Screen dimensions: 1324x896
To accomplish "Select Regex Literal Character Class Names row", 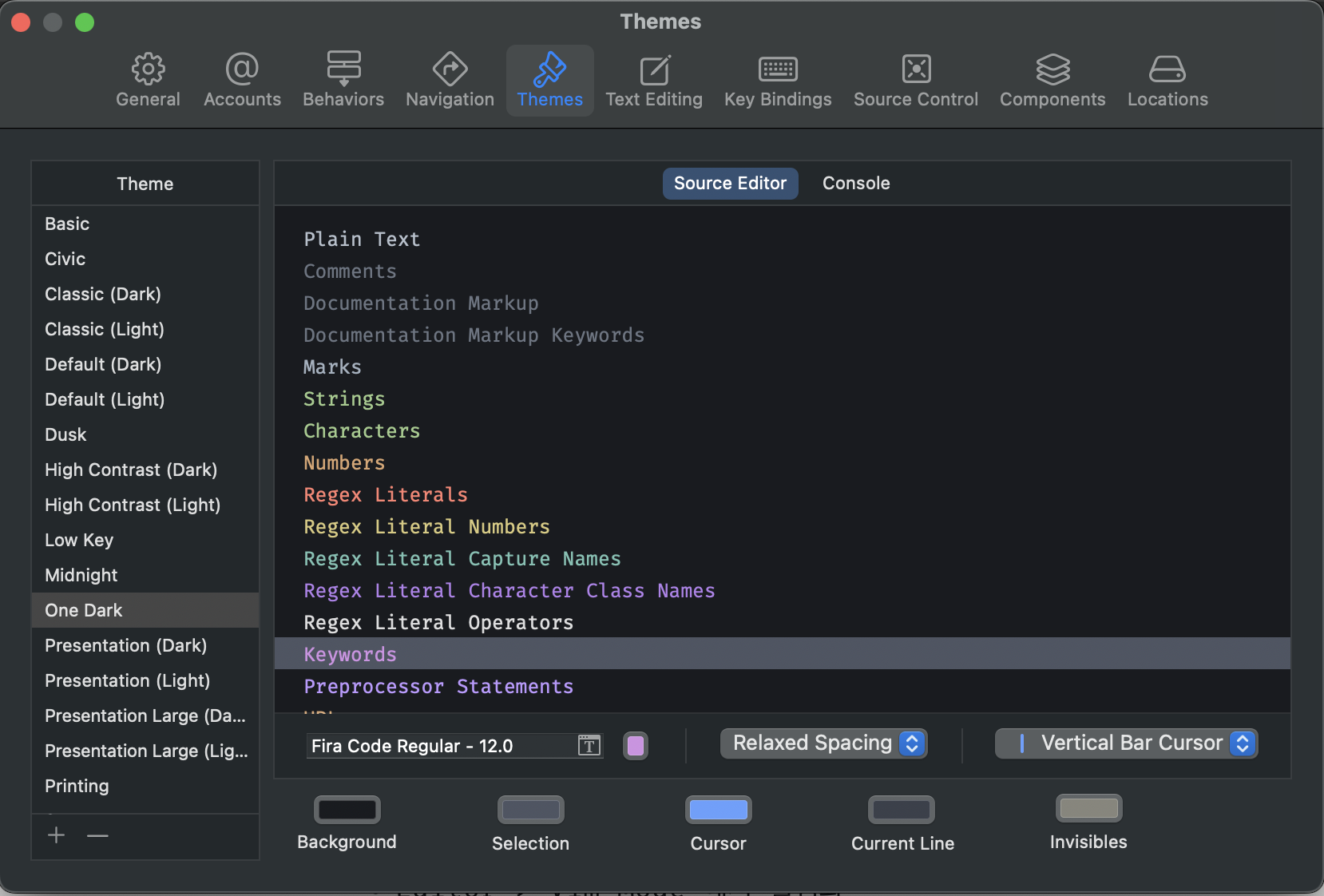I will pos(783,590).
